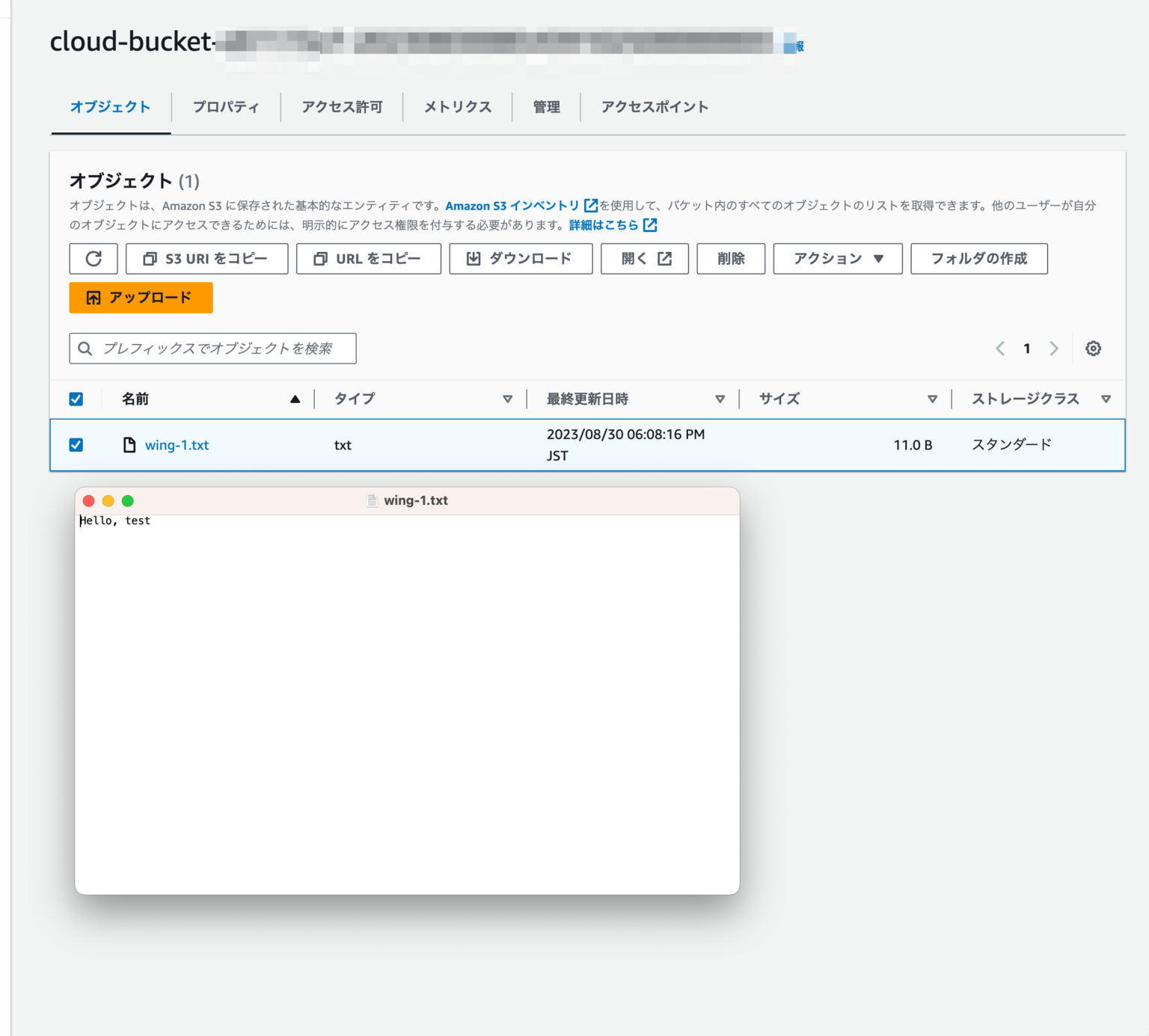Open the wing-1.txt object link
Image resolution: width=1149 pixels, height=1036 pixels.
click(x=177, y=444)
